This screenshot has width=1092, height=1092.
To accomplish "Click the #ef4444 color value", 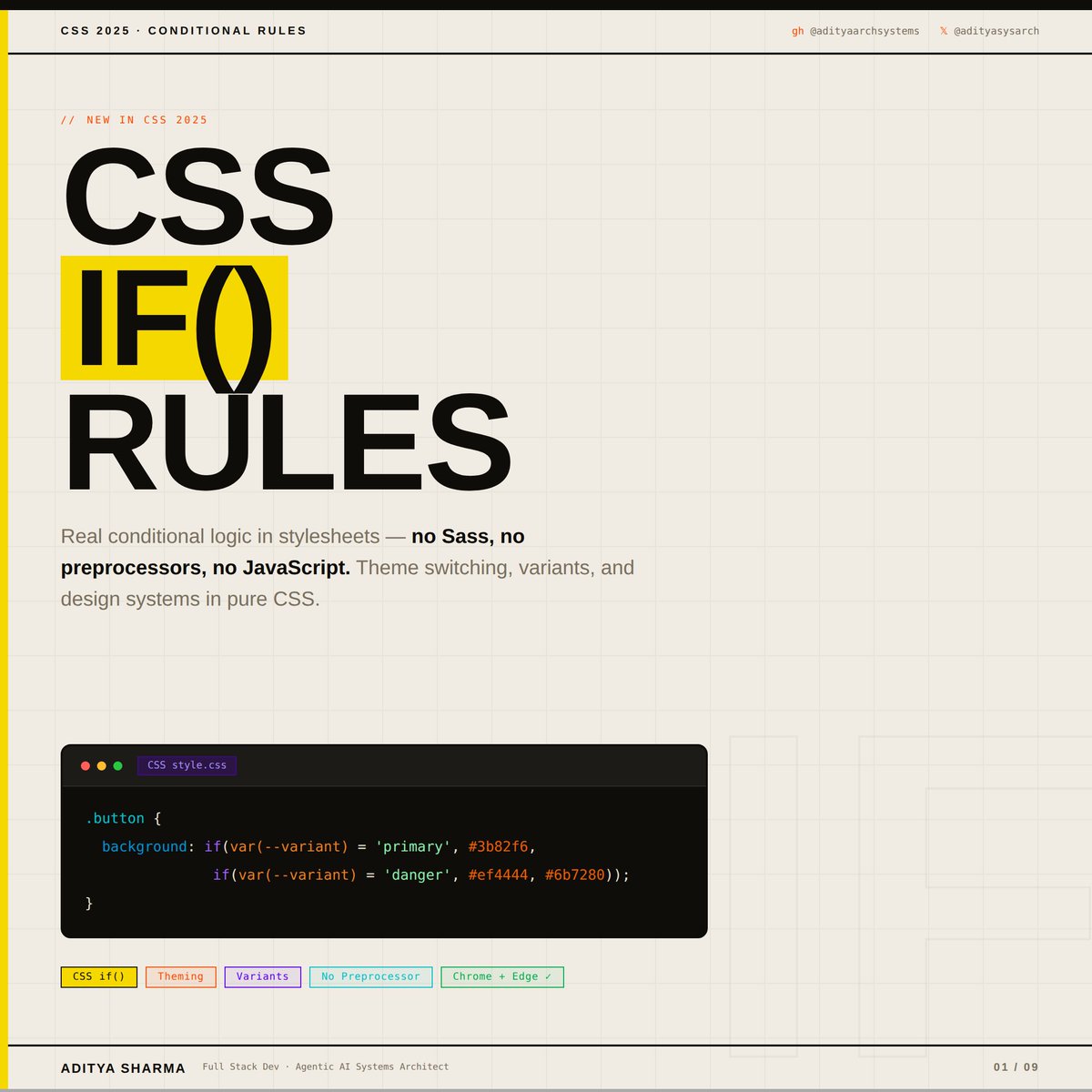I will coord(498,875).
